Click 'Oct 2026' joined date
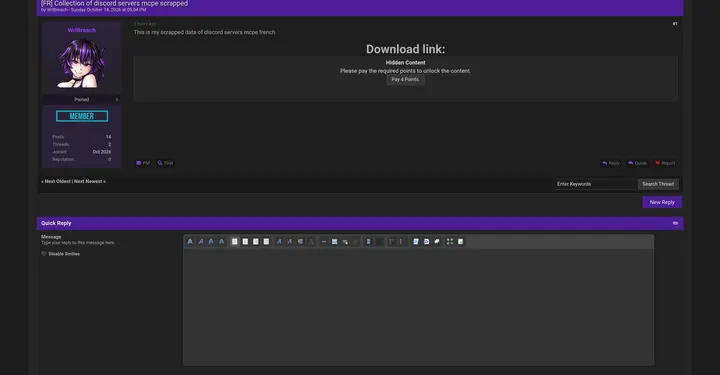The image size is (720, 375). pyautogui.click(x=101, y=152)
